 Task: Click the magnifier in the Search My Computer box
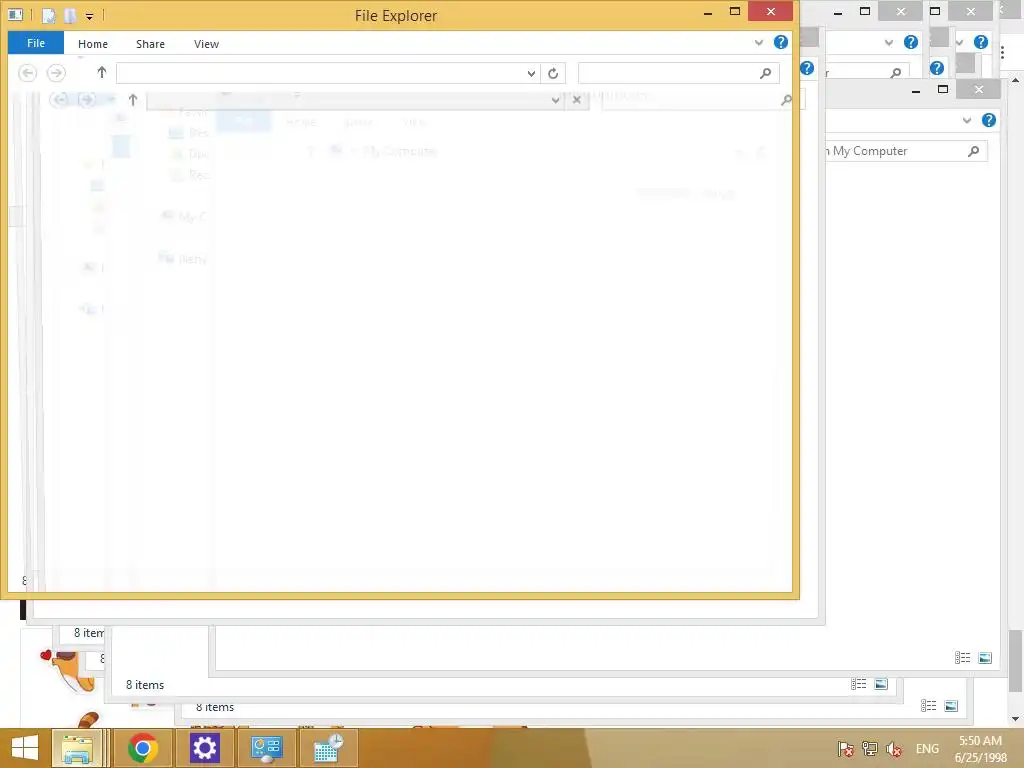(973, 151)
